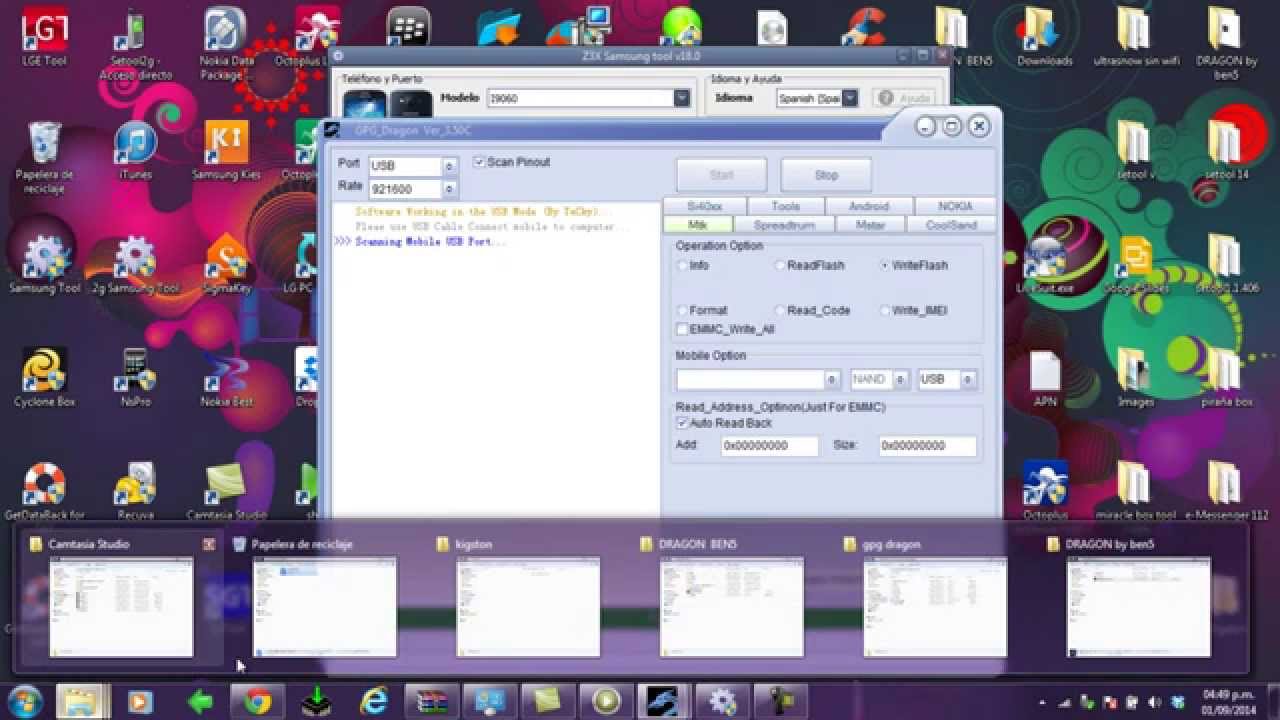Open the 2g Samsung Tool shortcut

[135, 264]
